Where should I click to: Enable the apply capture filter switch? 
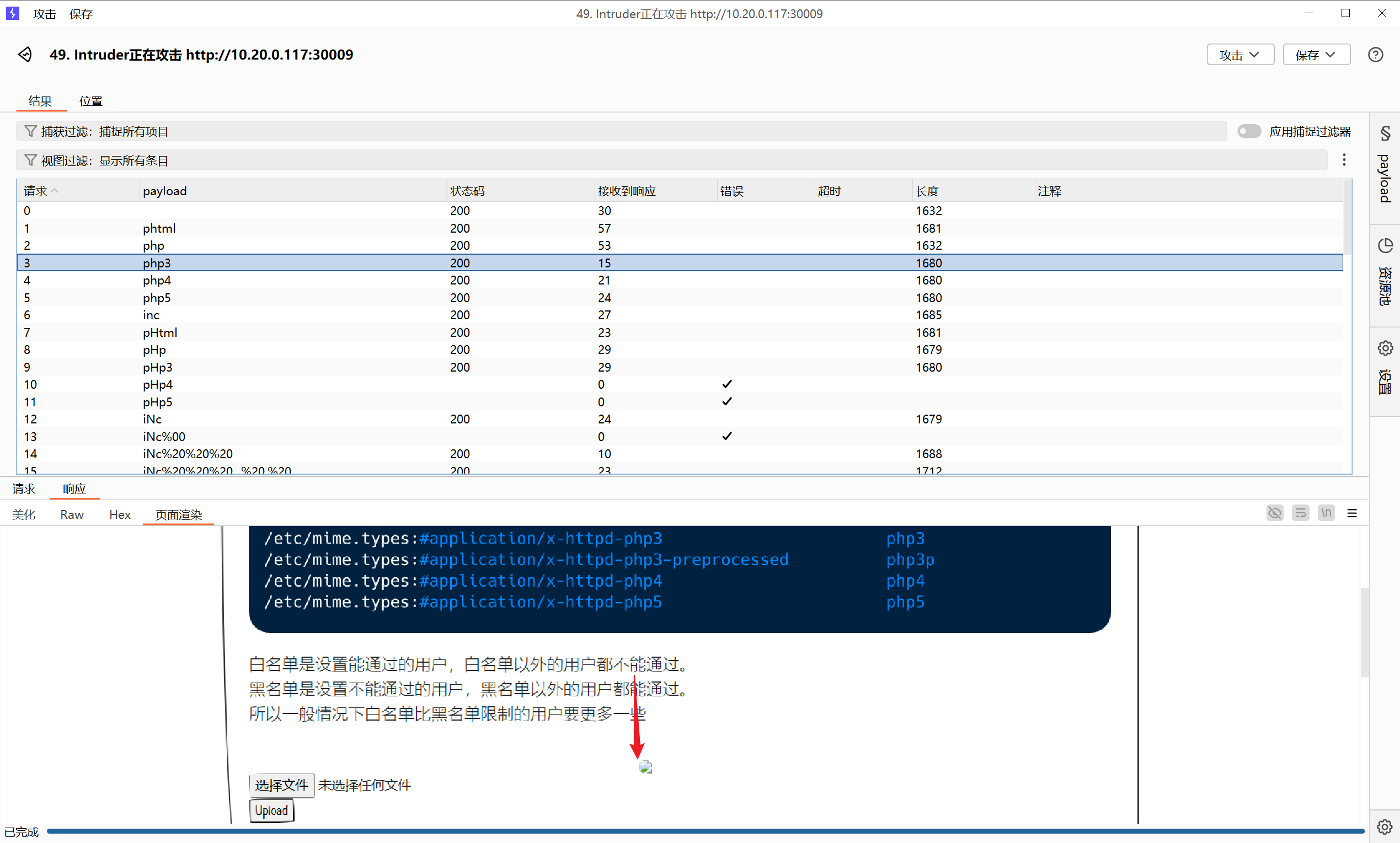tap(1249, 131)
